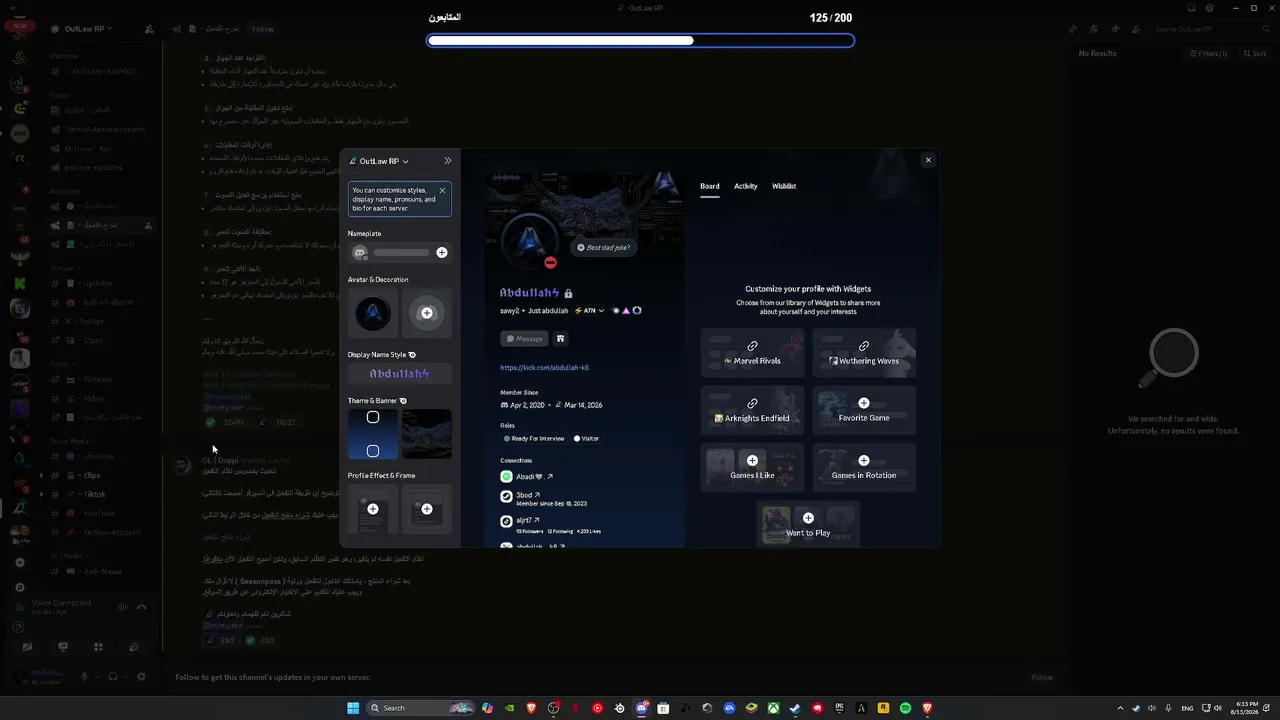The width and height of the screenshot is (1280, 720).
Task: Click the profile badges next to ATN
Action: [x=627, y=311]
